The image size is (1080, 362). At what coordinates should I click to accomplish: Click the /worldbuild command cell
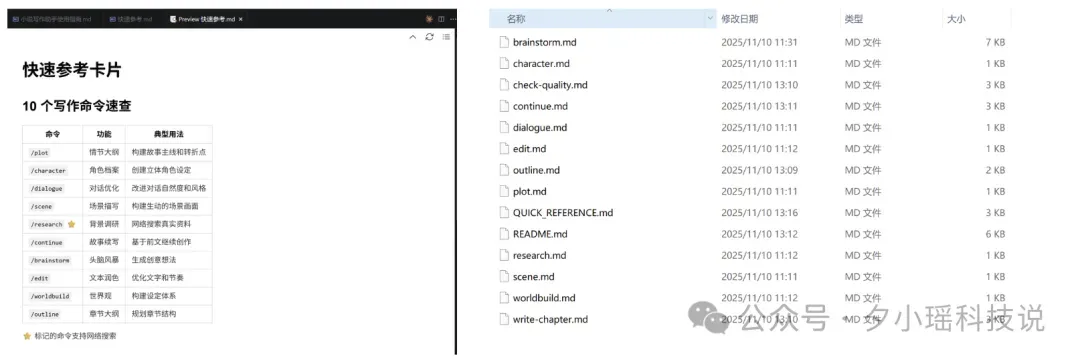coord(50,296)
